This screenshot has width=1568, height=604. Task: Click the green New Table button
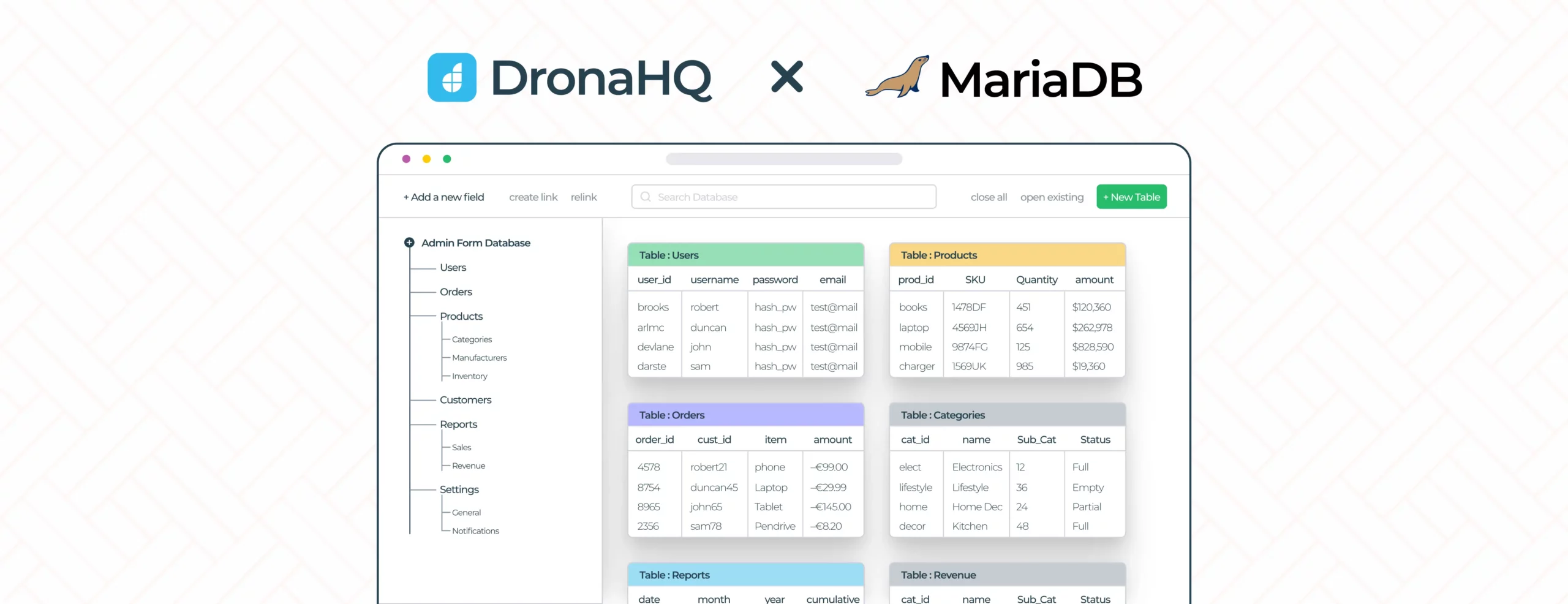click(1131, 197)
